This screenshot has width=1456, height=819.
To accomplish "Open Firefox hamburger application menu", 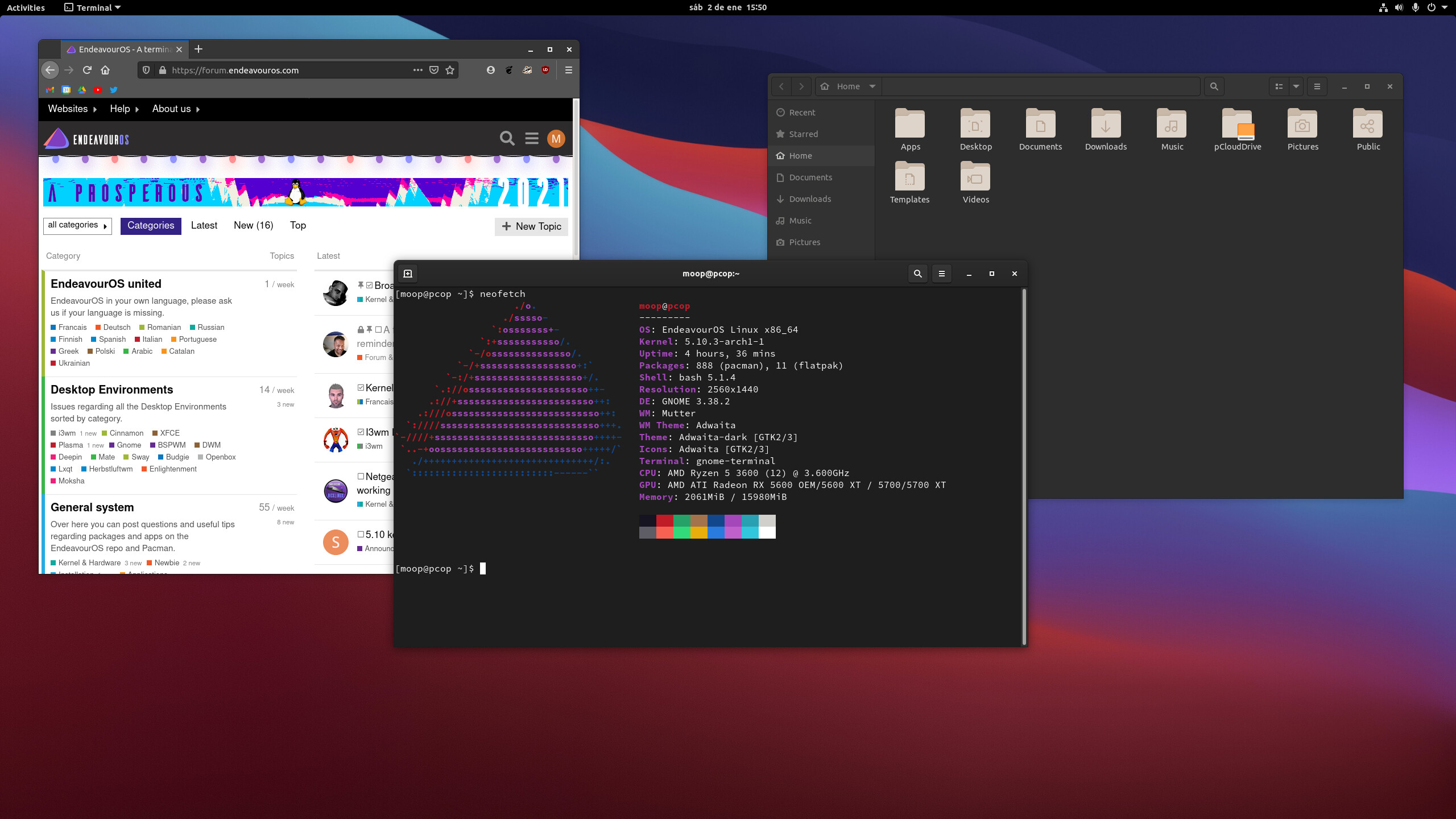I will click(568, 70).
